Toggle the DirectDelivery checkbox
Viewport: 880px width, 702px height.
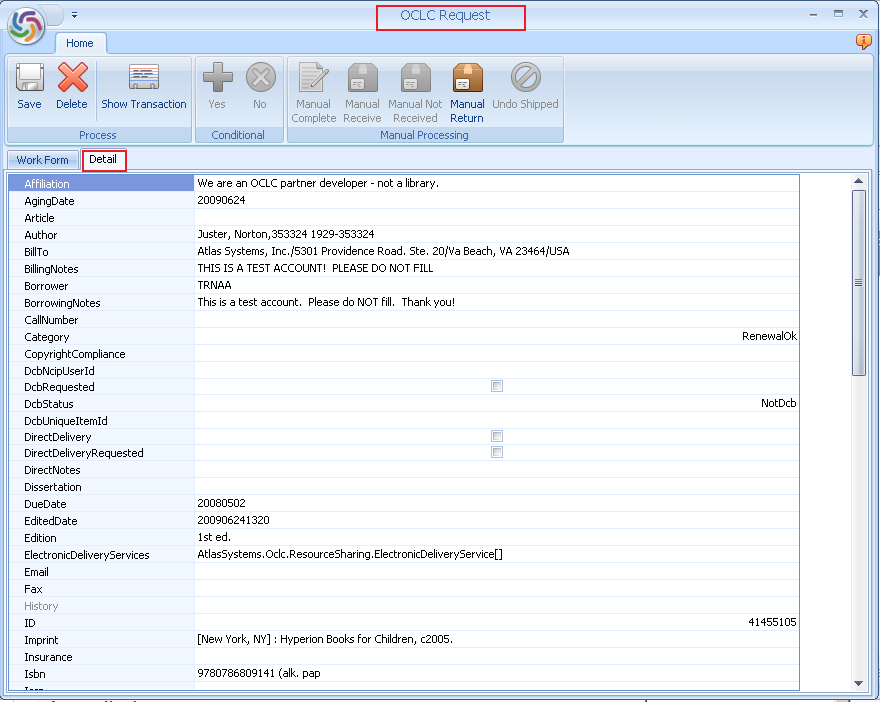coord(497,436)
